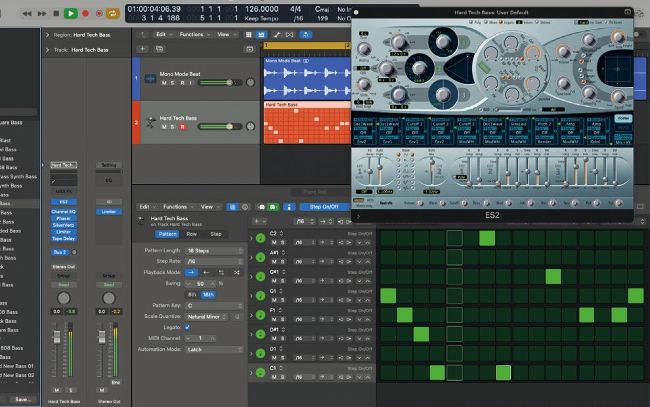Image resolution: width=650 pixels, height=407 pixels.
Task: Toggle the yellow Cycle mode button
Action: 112,13
